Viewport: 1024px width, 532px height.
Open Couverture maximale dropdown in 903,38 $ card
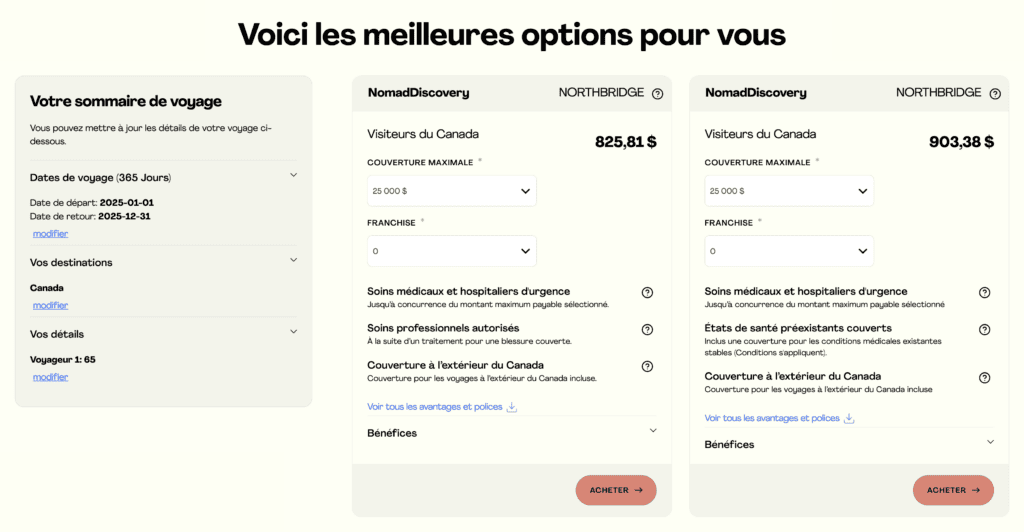tap(788, 191)
